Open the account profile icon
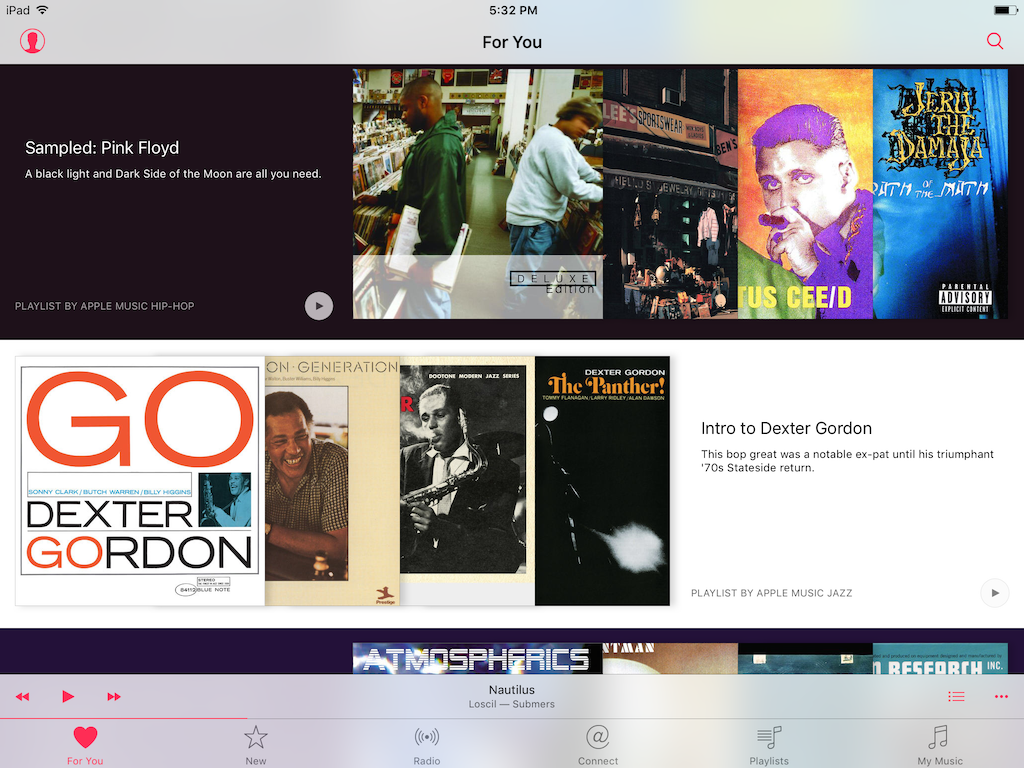Screen dimensions: 1024x768 click(32, 41)
